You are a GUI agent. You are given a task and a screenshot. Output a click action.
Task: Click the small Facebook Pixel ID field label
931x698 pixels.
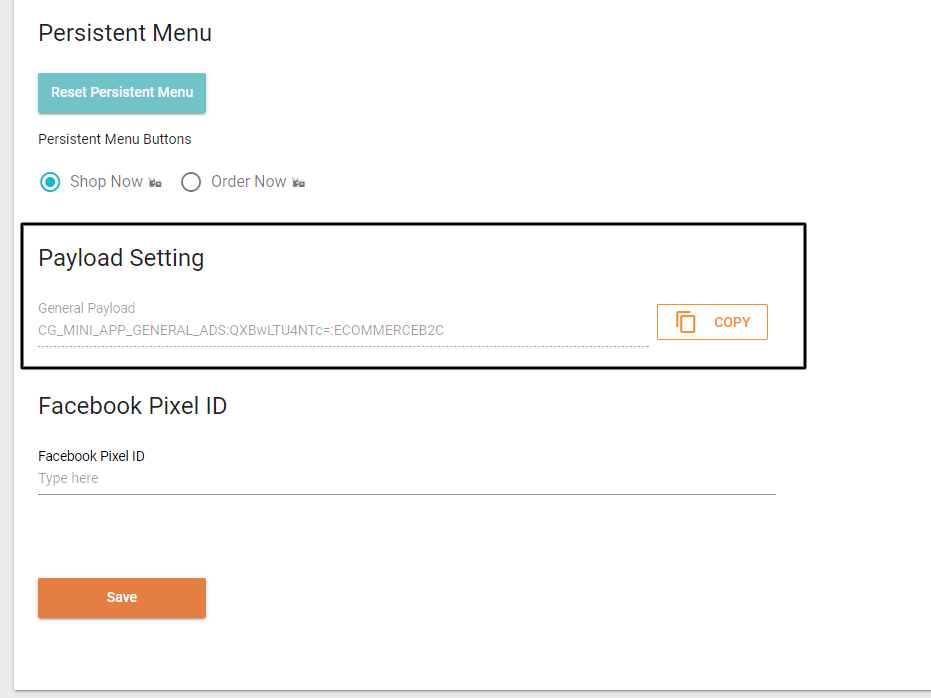click(91, 456)
